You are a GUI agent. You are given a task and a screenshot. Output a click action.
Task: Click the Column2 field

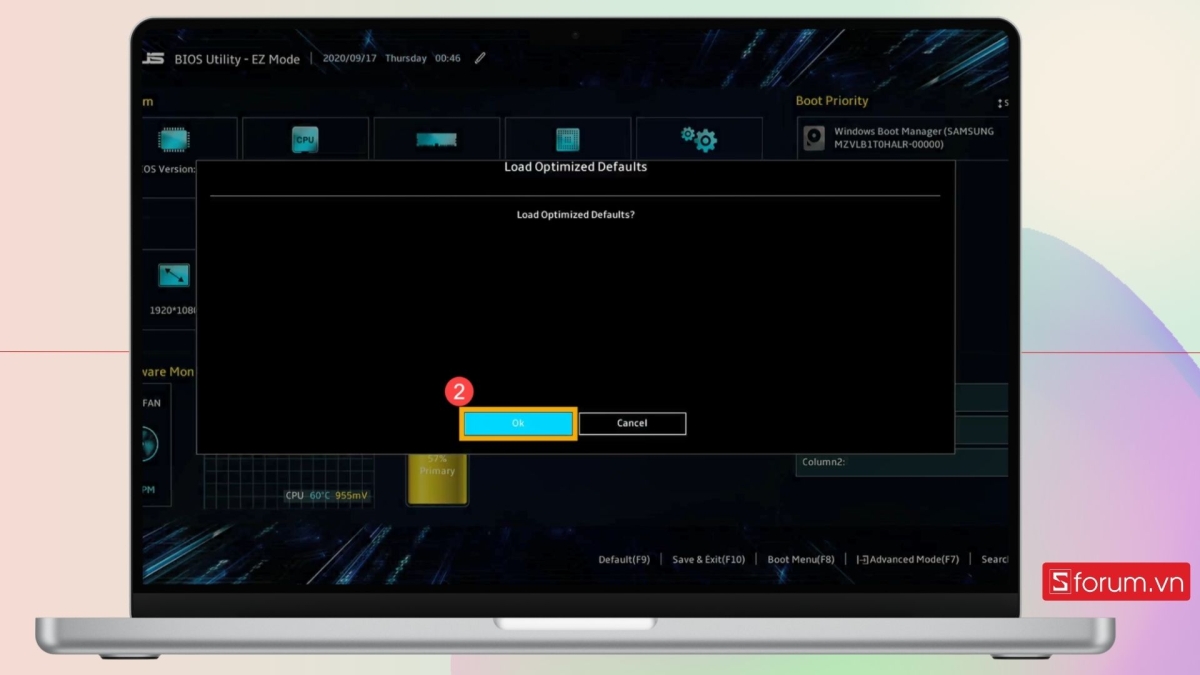[x=902, y=462]
